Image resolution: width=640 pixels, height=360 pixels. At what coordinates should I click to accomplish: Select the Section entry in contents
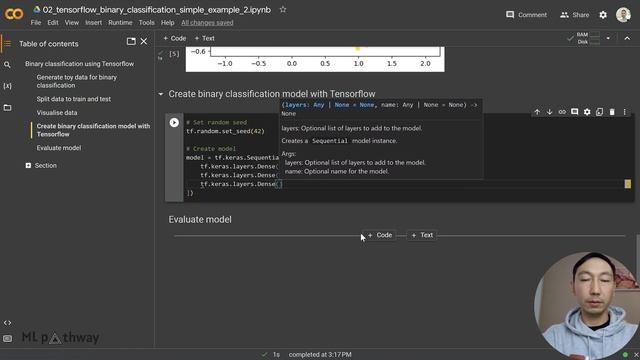click(x=46, y=165)
